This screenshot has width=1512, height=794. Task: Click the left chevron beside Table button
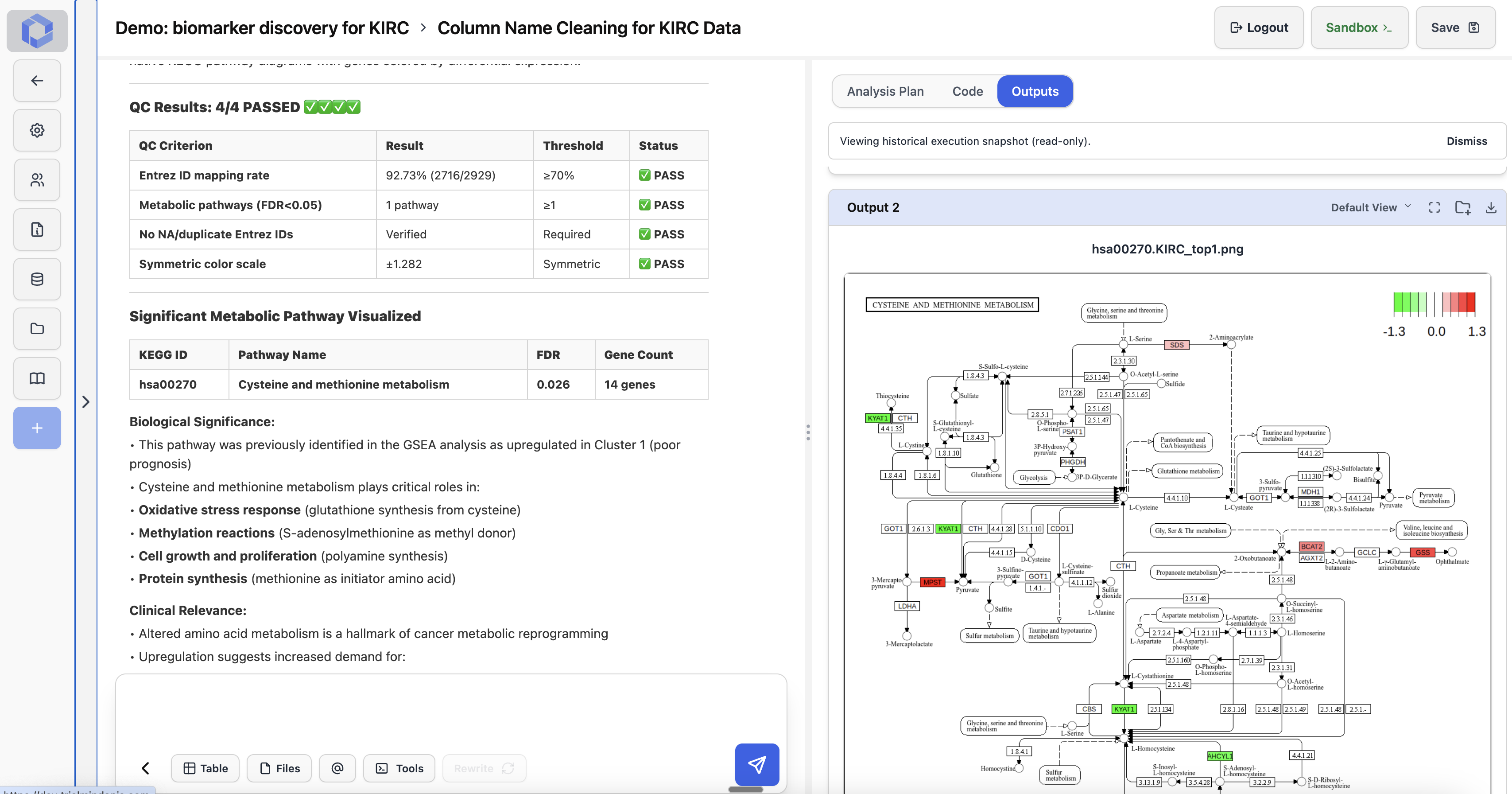[x=146, y=768]
